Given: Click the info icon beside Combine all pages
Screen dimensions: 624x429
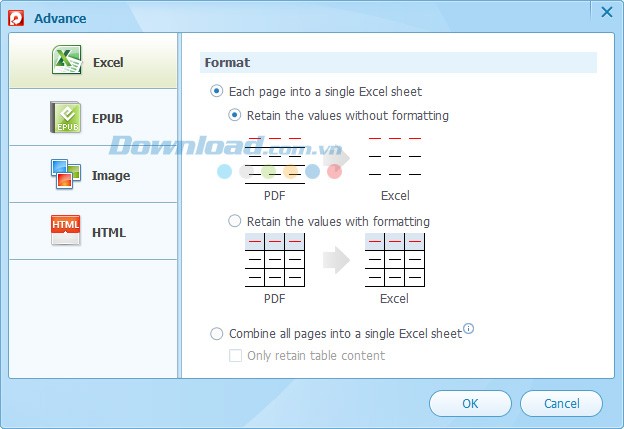Looking at the screenshot, I should [469, 328].
